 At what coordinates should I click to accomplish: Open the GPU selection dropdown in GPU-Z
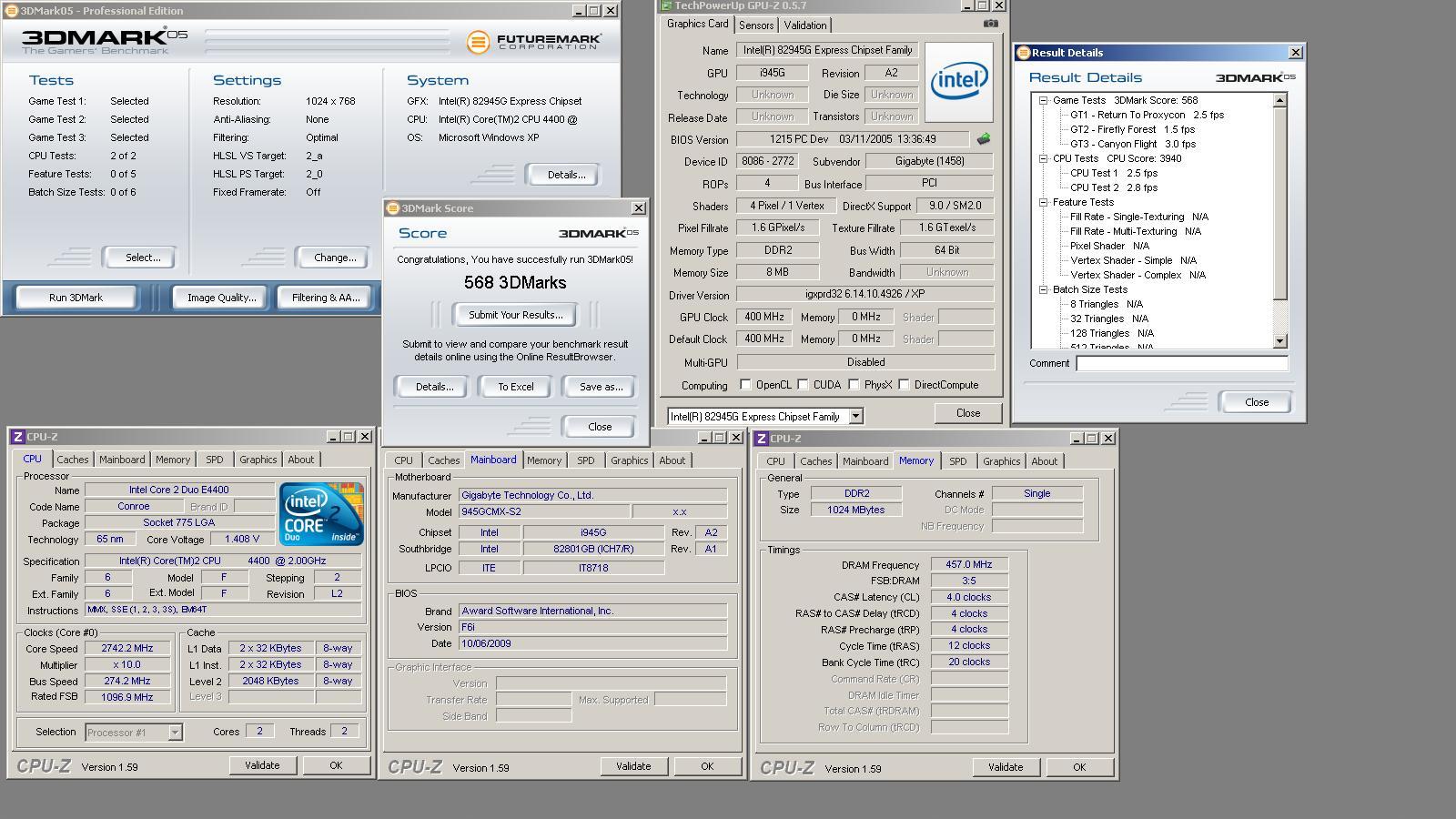tap(855, 416)
